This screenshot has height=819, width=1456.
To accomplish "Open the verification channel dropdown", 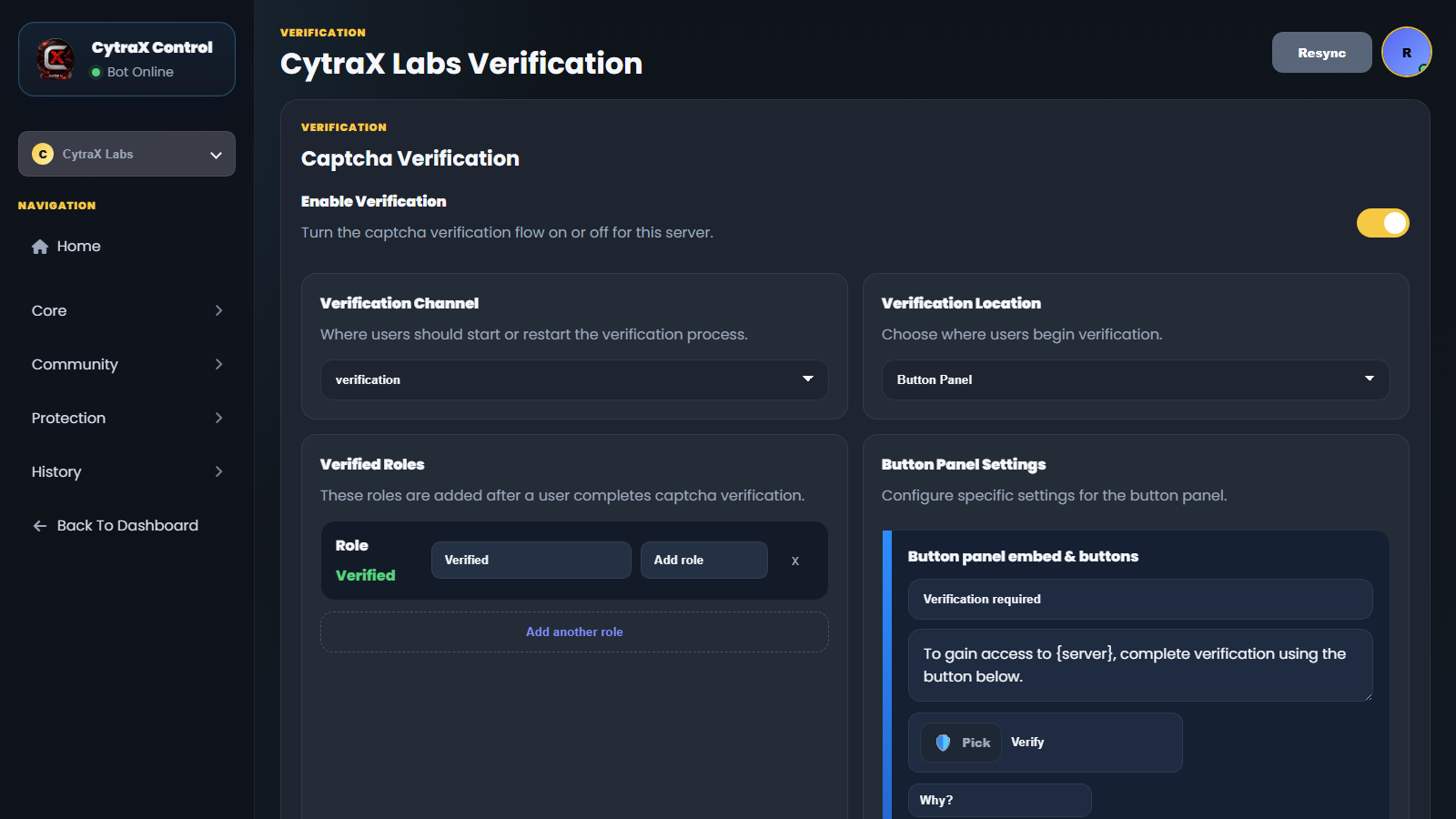I will (574, 379).
